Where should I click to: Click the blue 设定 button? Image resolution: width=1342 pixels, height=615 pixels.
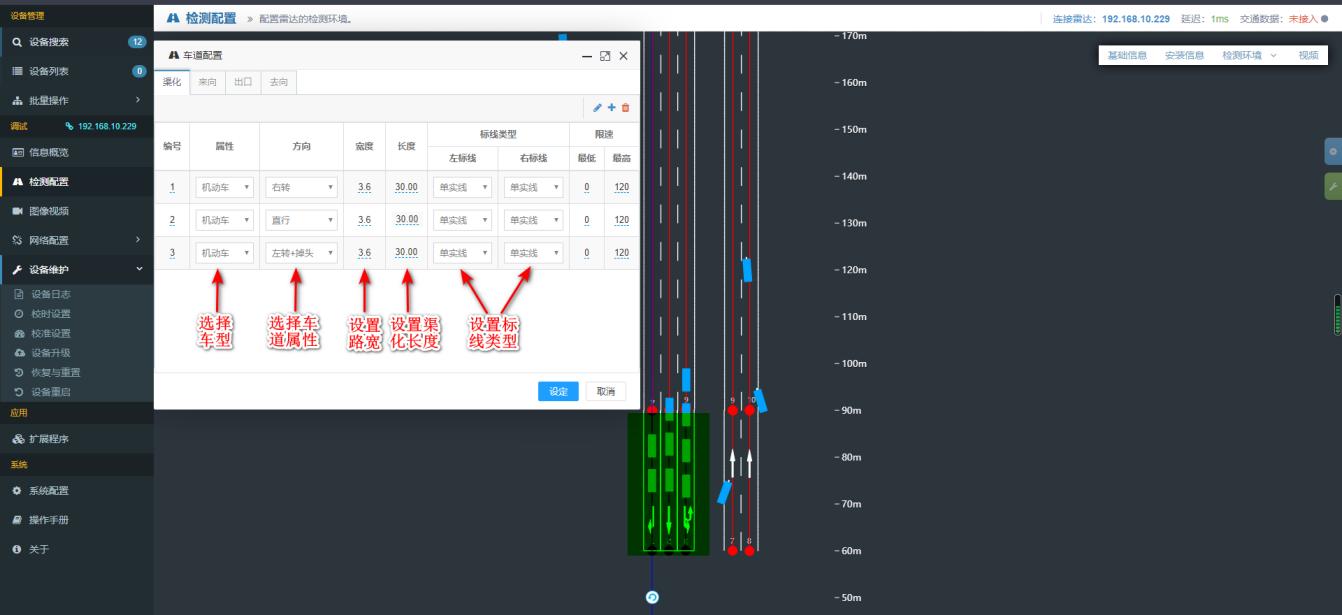558,392
